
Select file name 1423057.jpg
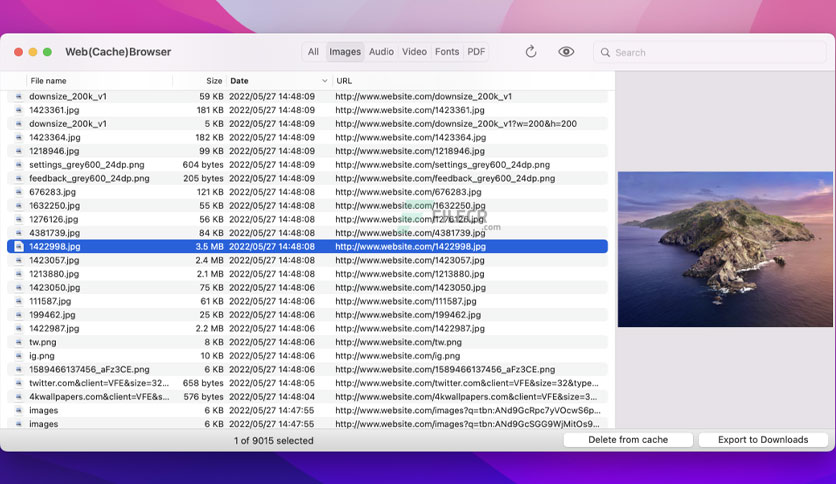coord(54,260)
